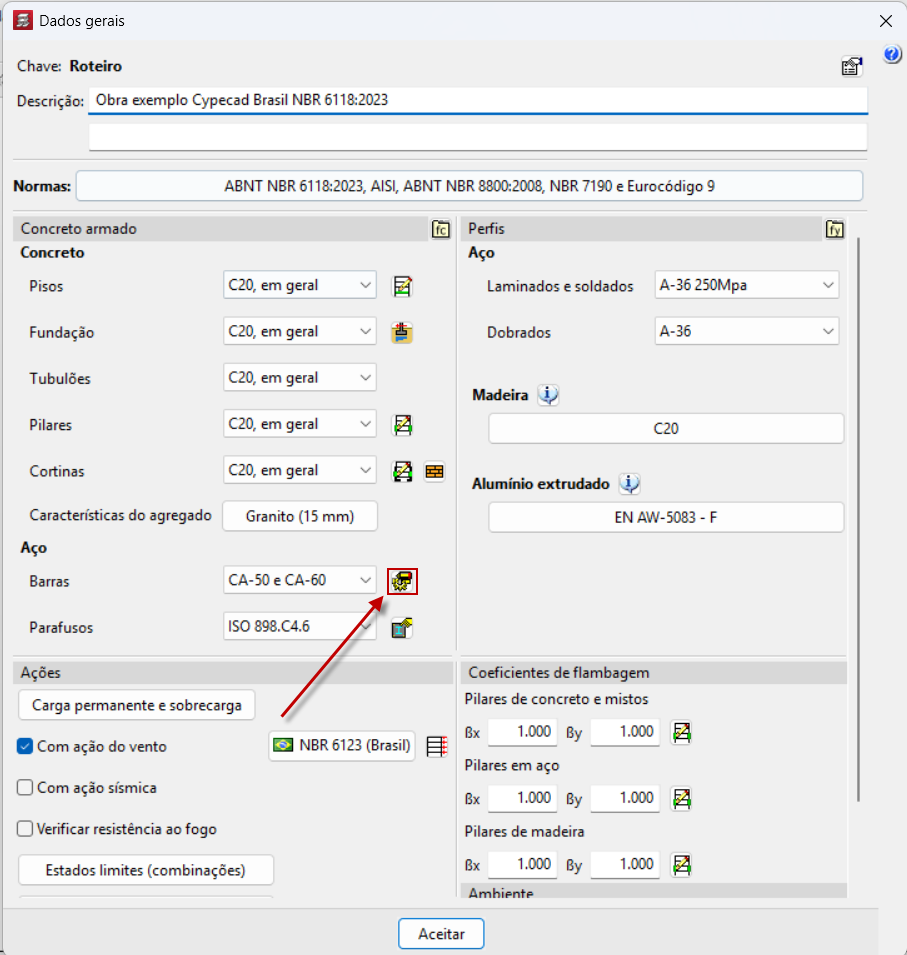Click the fy icon in Perfis header
907x955 pixels.
835,229
